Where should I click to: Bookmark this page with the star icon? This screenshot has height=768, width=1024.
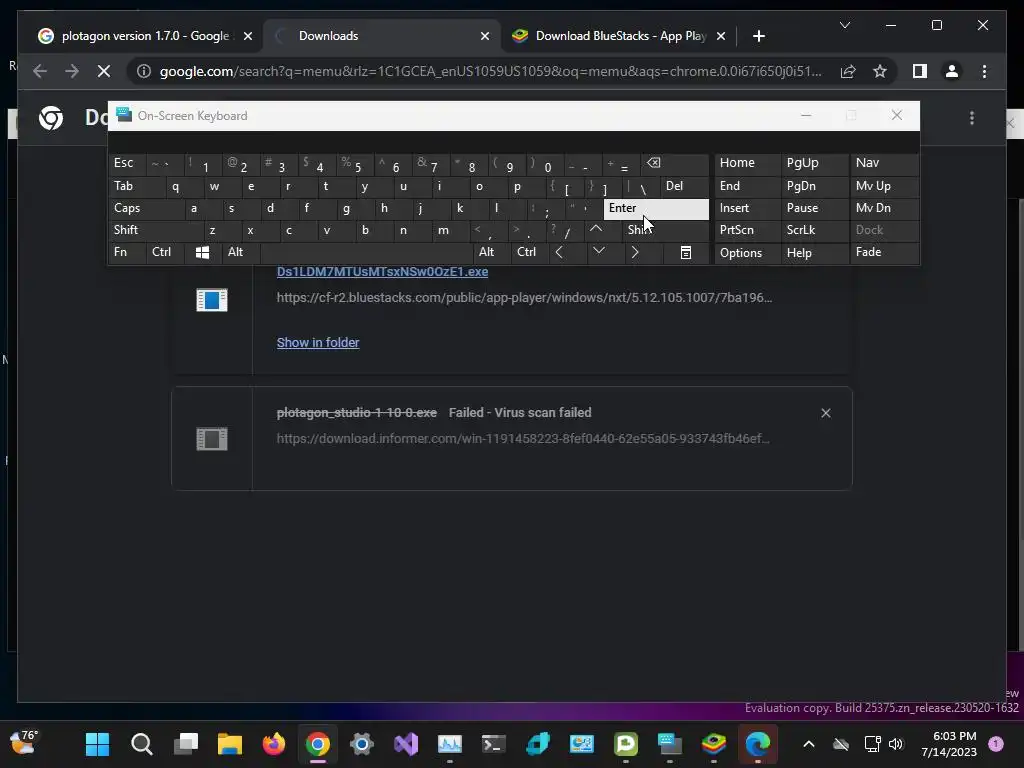click(x=880, y=71)
